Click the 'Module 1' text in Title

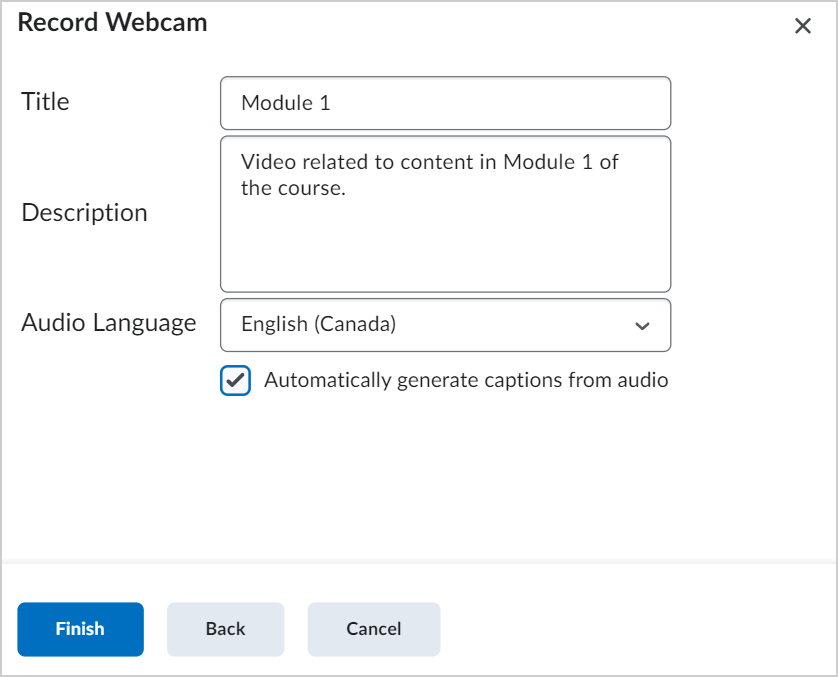[x=286, y=103]
